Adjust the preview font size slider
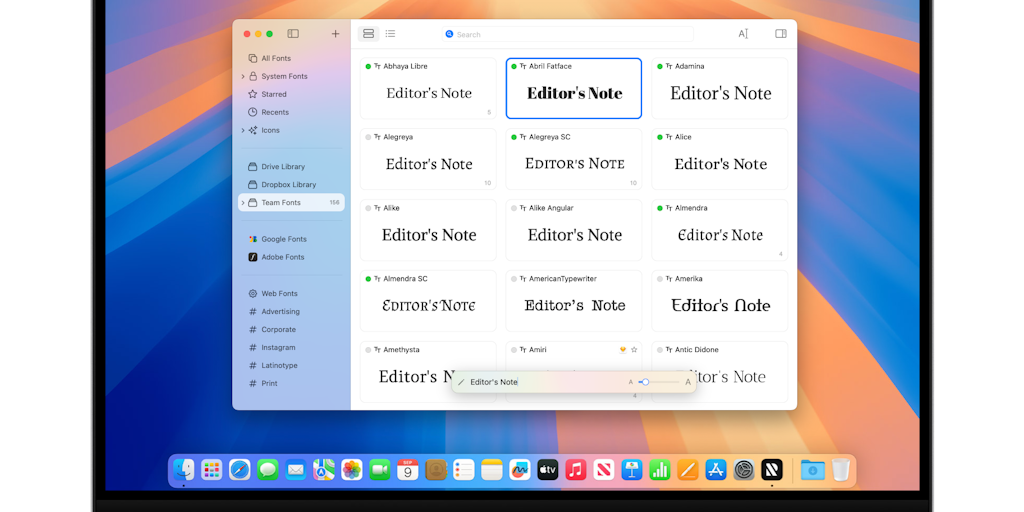This screenshot has height=512, width=1024. pos(646,382)
